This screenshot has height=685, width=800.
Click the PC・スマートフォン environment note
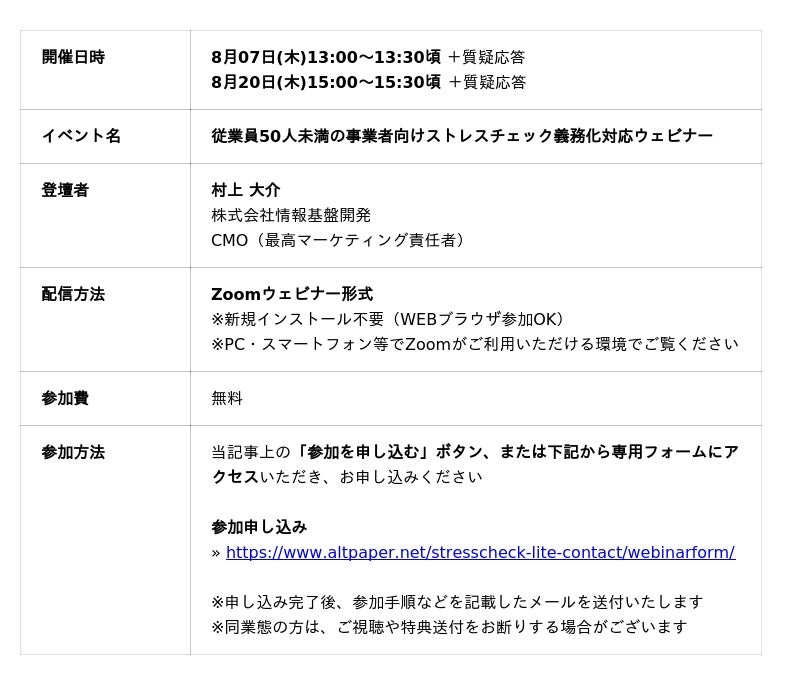click(x=474, y=344)
